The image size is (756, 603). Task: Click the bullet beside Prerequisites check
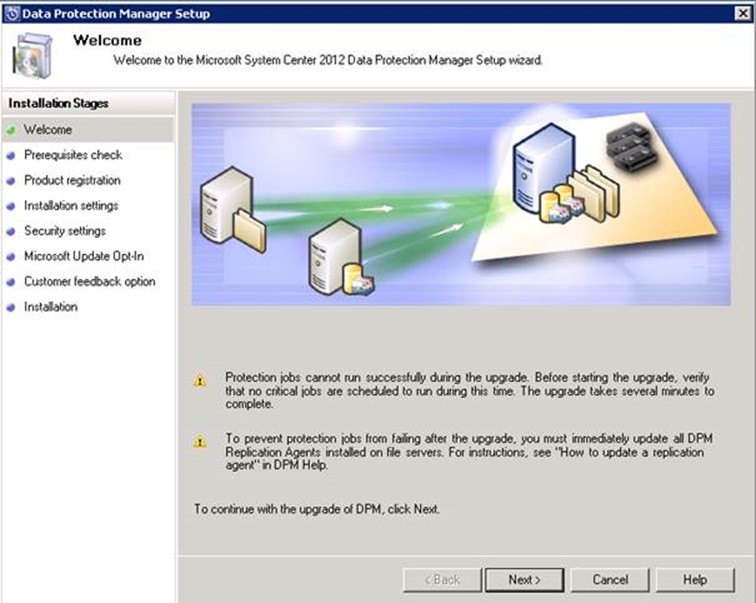coord(11,156)
